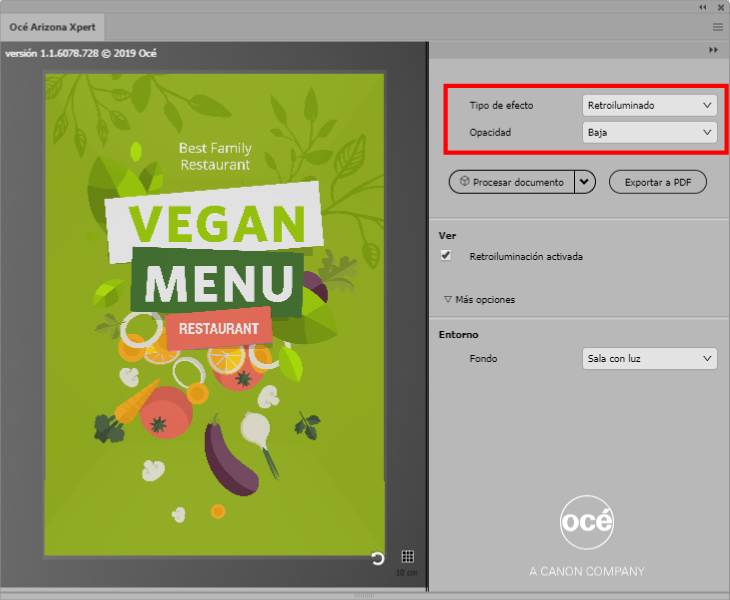Close the Océ Arizona Xpert panel

tap(721, 7)
